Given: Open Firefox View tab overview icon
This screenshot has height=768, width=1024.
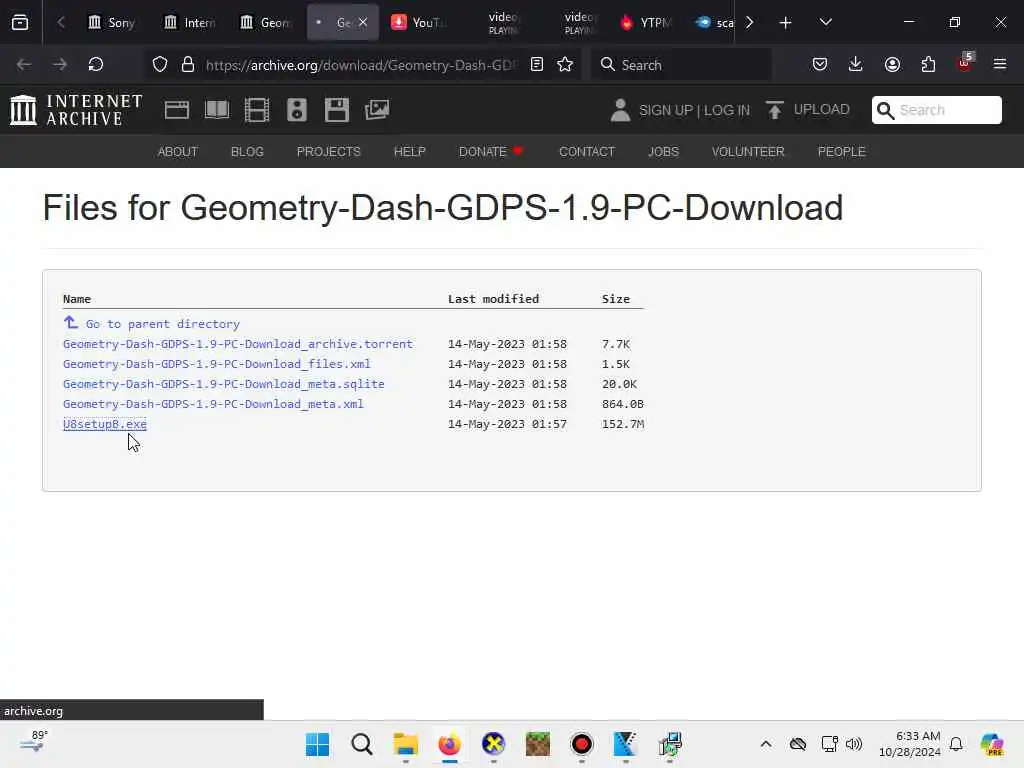Looking at the screenshot, I should [x=20, y=22].
